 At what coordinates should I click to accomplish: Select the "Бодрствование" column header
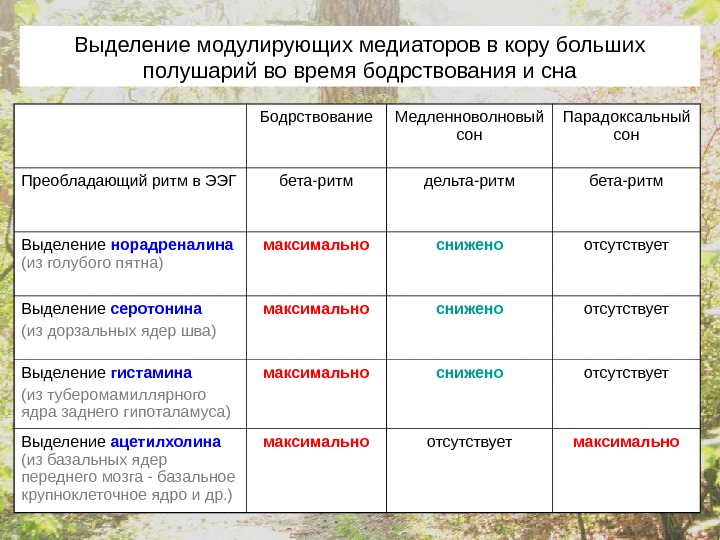[316, 117]
